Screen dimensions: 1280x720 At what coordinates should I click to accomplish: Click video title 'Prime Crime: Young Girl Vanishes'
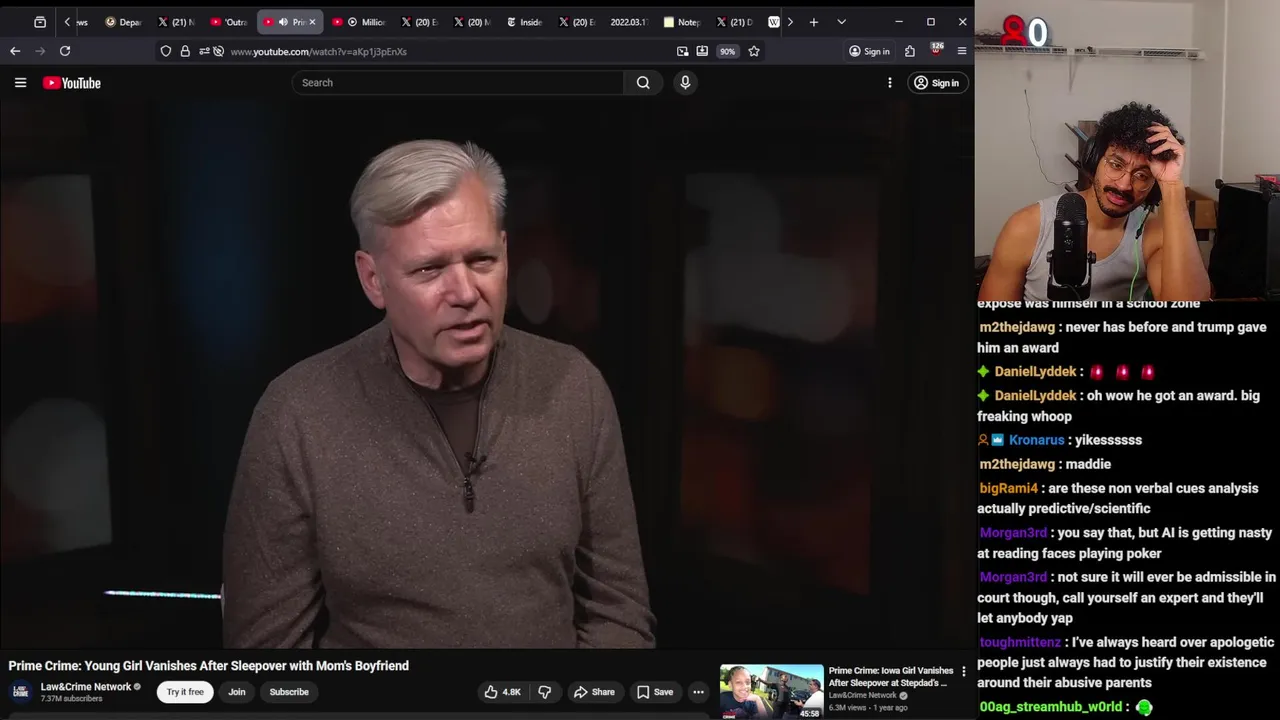click(x=208, y=665)
